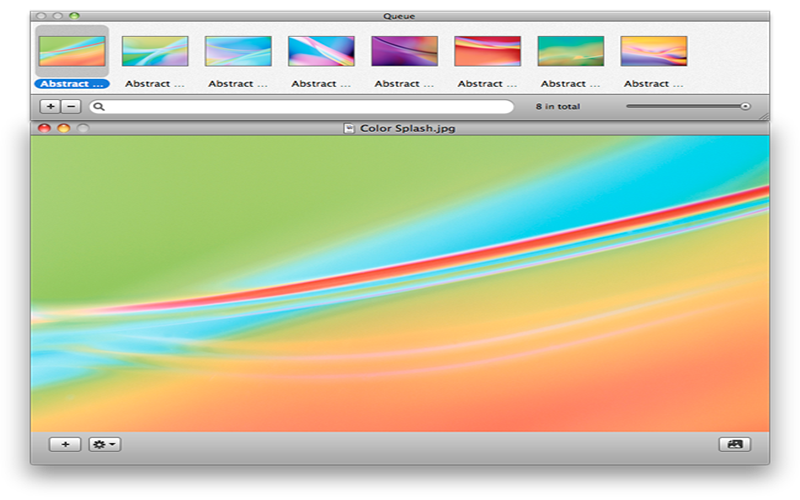Click the "8 in total" status text
This screenshot has width=800, height=500.
click(558, 107)
